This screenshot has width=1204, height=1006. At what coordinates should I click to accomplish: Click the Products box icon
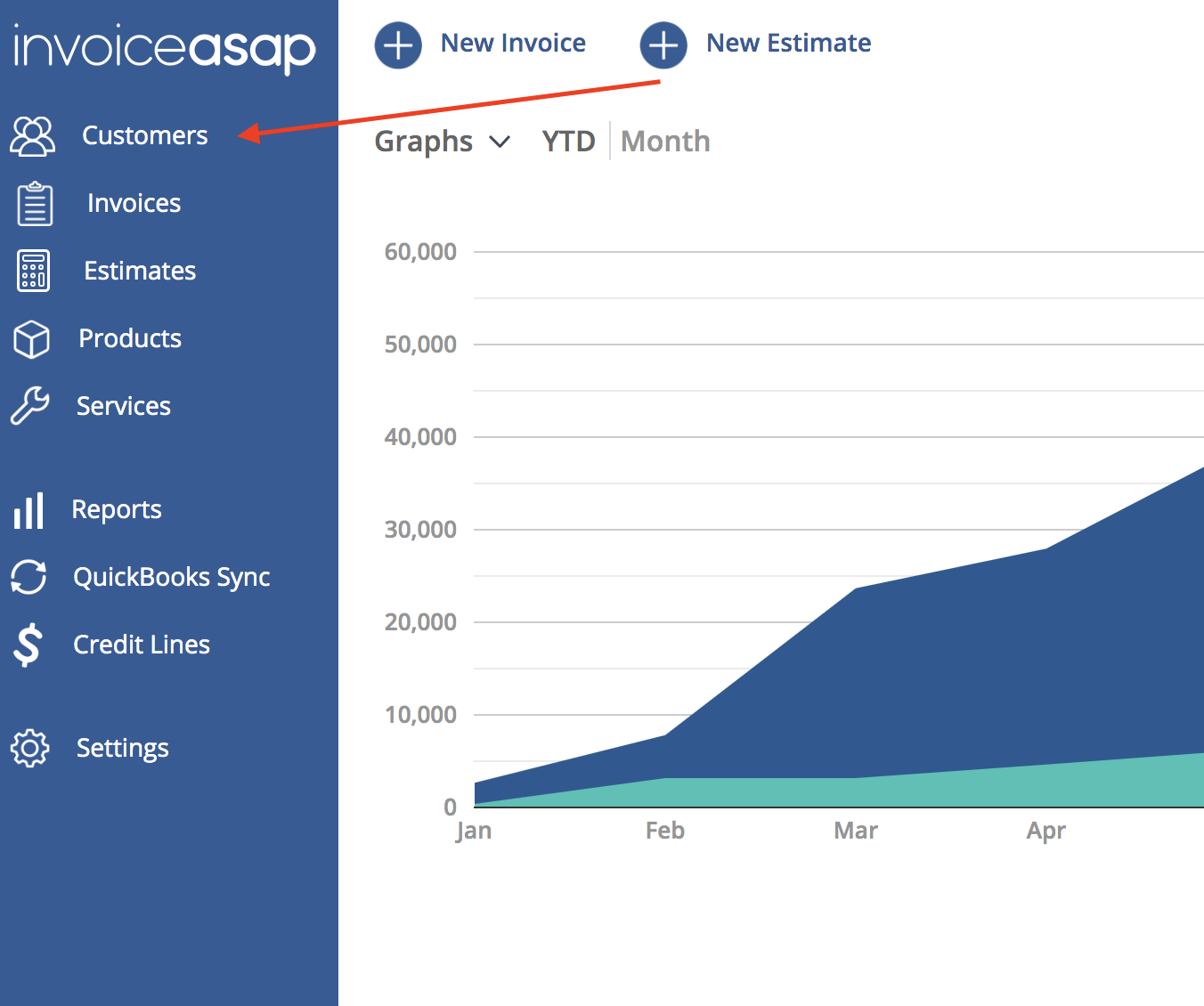point(31,339)
